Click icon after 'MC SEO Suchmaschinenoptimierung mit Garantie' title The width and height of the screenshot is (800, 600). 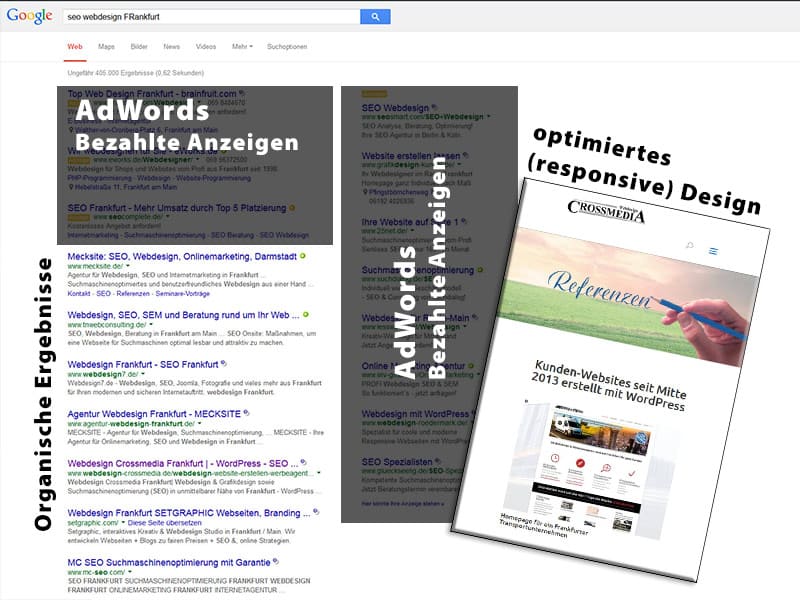coord(276,561)
